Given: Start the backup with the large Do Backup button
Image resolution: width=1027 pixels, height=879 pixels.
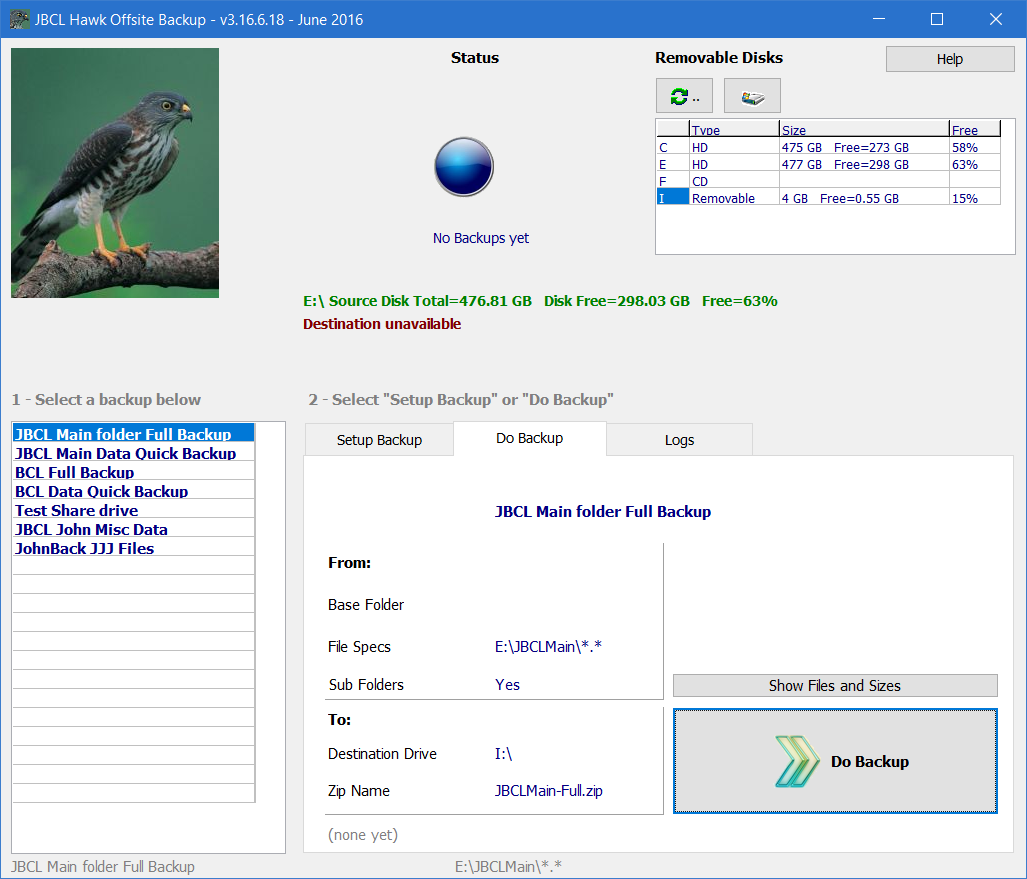Looking at the screenshot, I should click(835, 761).
